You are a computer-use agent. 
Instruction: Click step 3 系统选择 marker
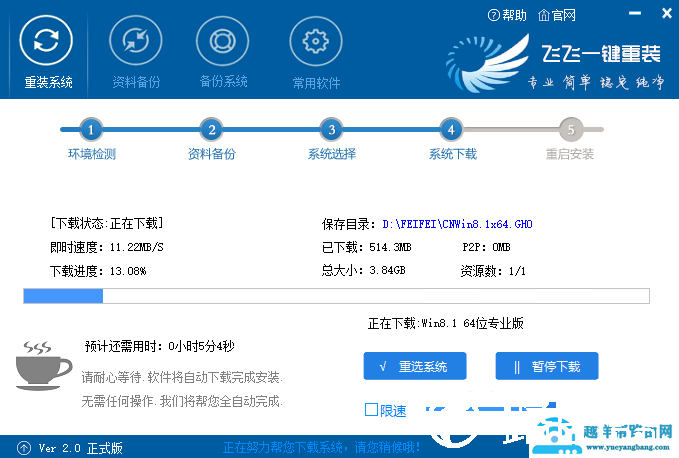coord(332,129)
